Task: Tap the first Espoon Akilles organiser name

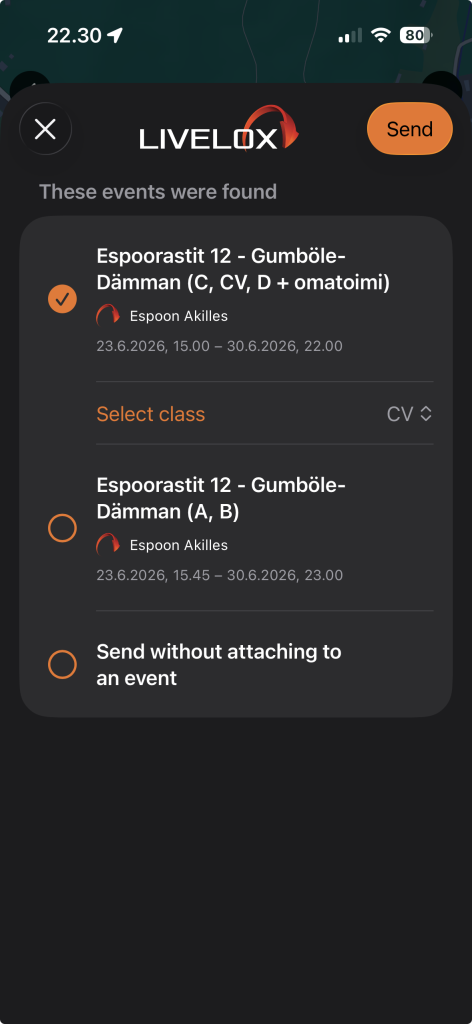Action: [x=179, y=316]
